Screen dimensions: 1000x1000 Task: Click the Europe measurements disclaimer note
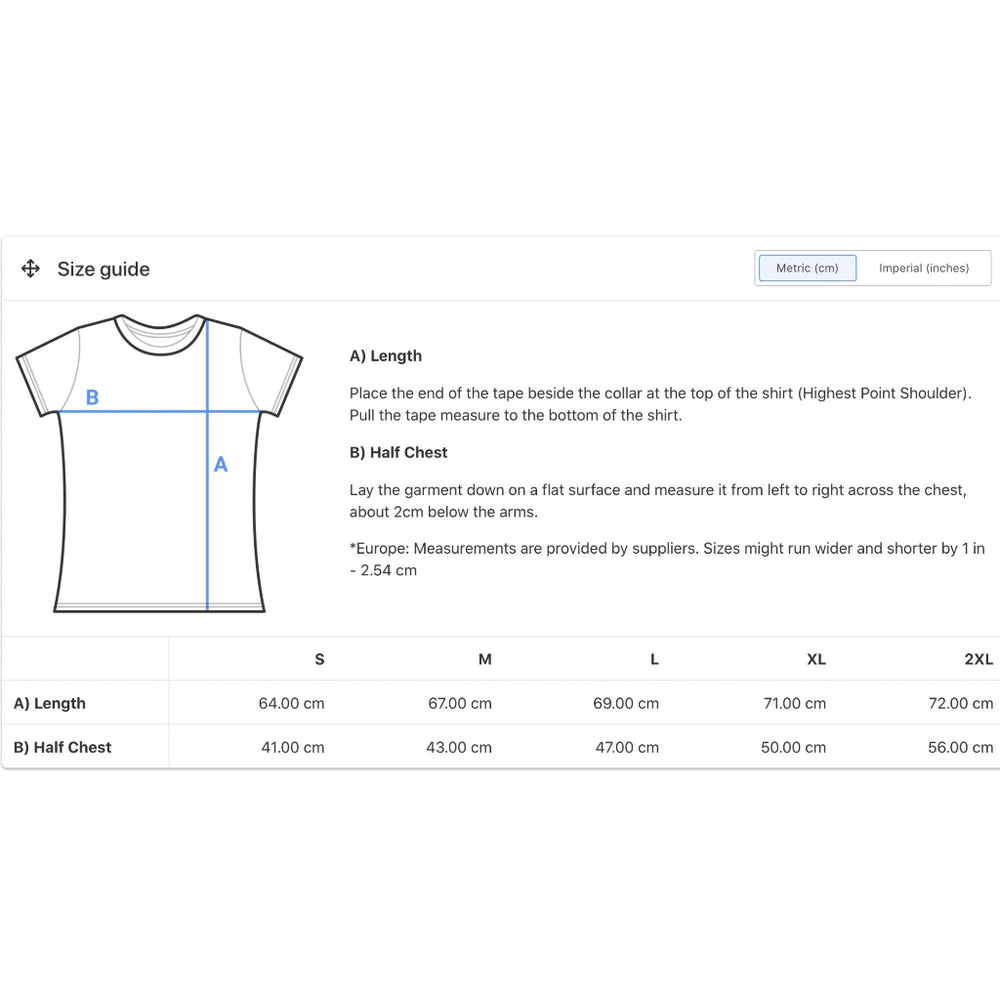click(666, 559)
